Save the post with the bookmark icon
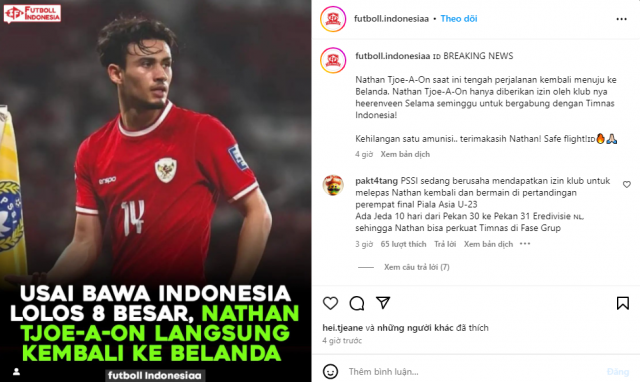 point(622,303)
